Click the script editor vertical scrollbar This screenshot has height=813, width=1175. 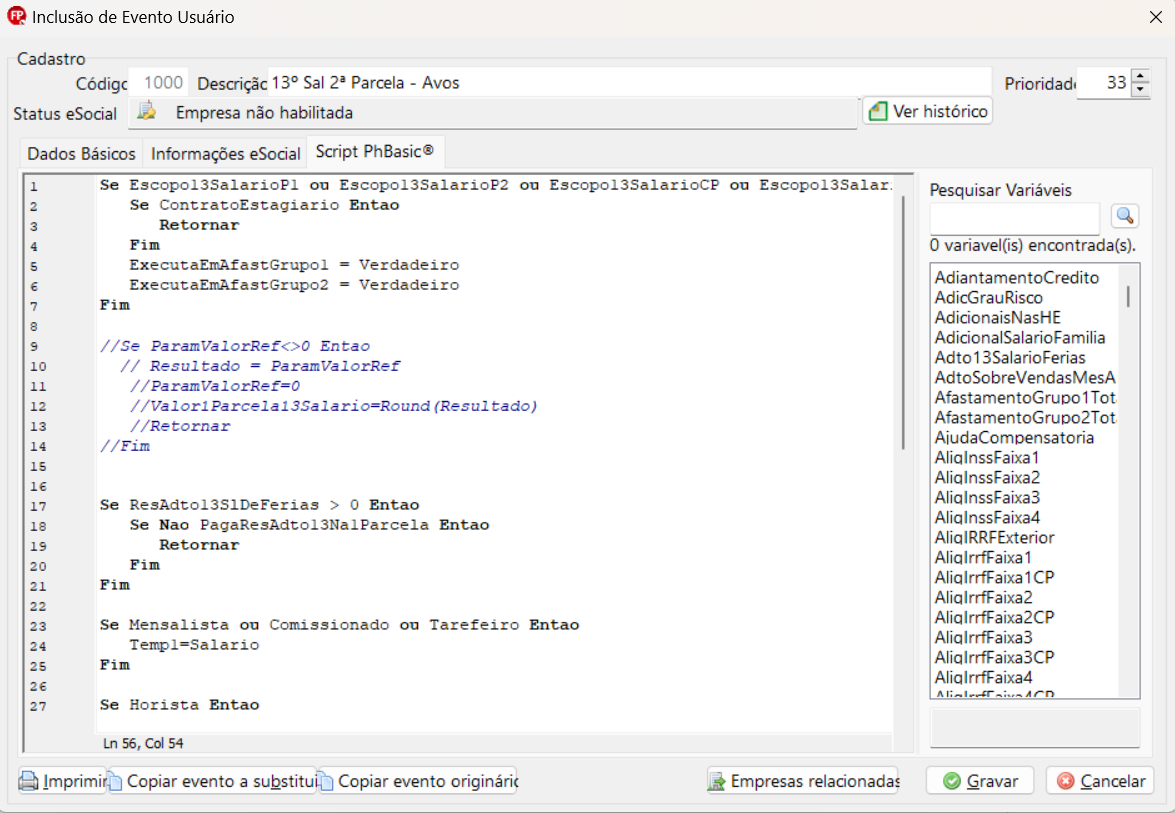(904, 322)
